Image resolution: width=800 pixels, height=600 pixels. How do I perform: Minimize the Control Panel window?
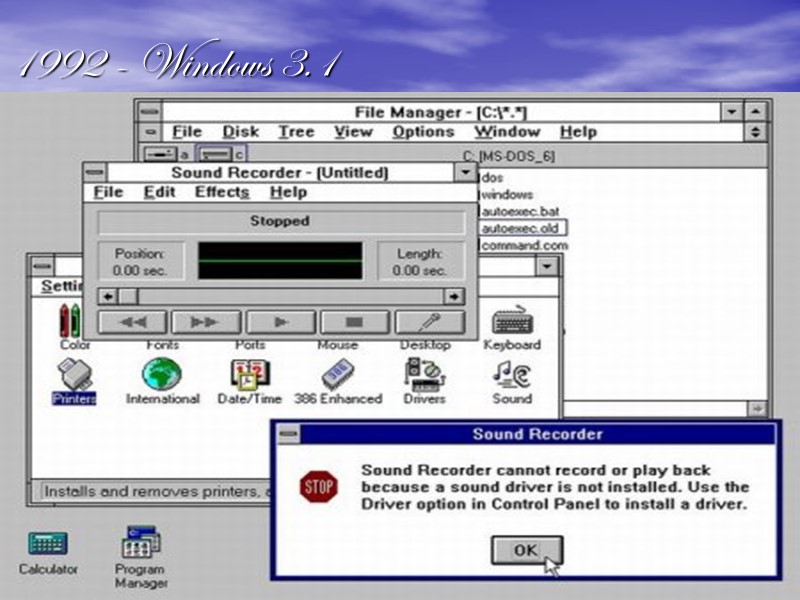click(x=546, y=266)
